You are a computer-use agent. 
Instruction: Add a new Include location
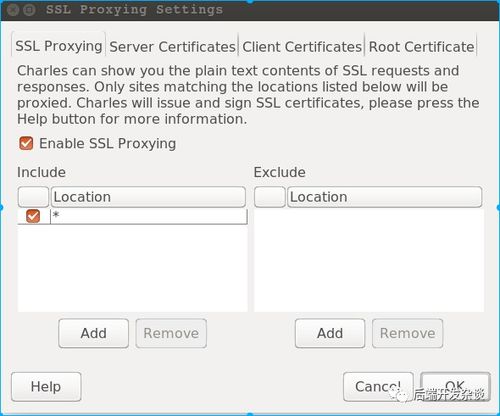pos(94,333)
